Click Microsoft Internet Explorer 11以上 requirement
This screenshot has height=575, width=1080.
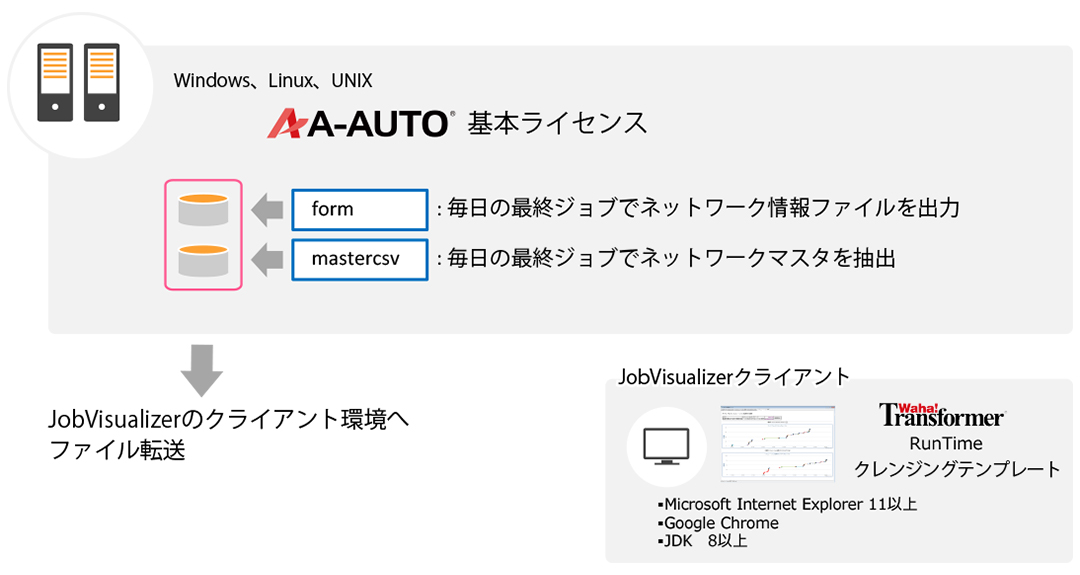787,504
